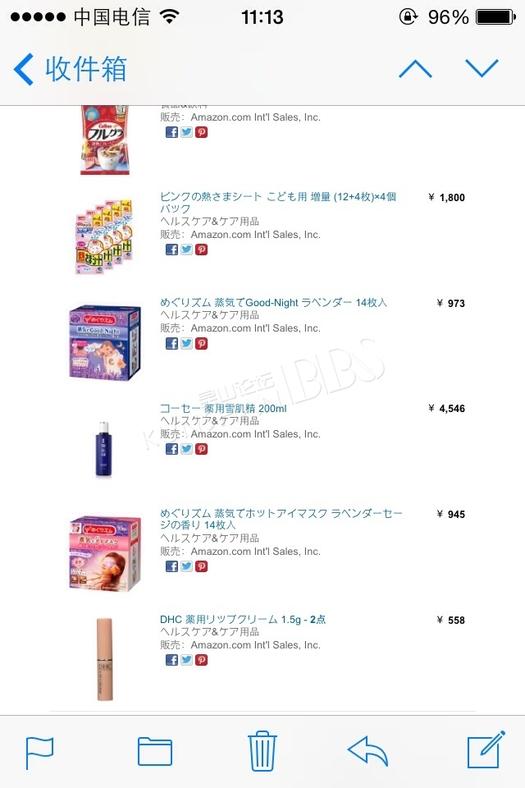Viewport: 525px width, 788px height.
Task: Open DHC 薬用リップクリーム product link
Action: [x=243, y=620]
